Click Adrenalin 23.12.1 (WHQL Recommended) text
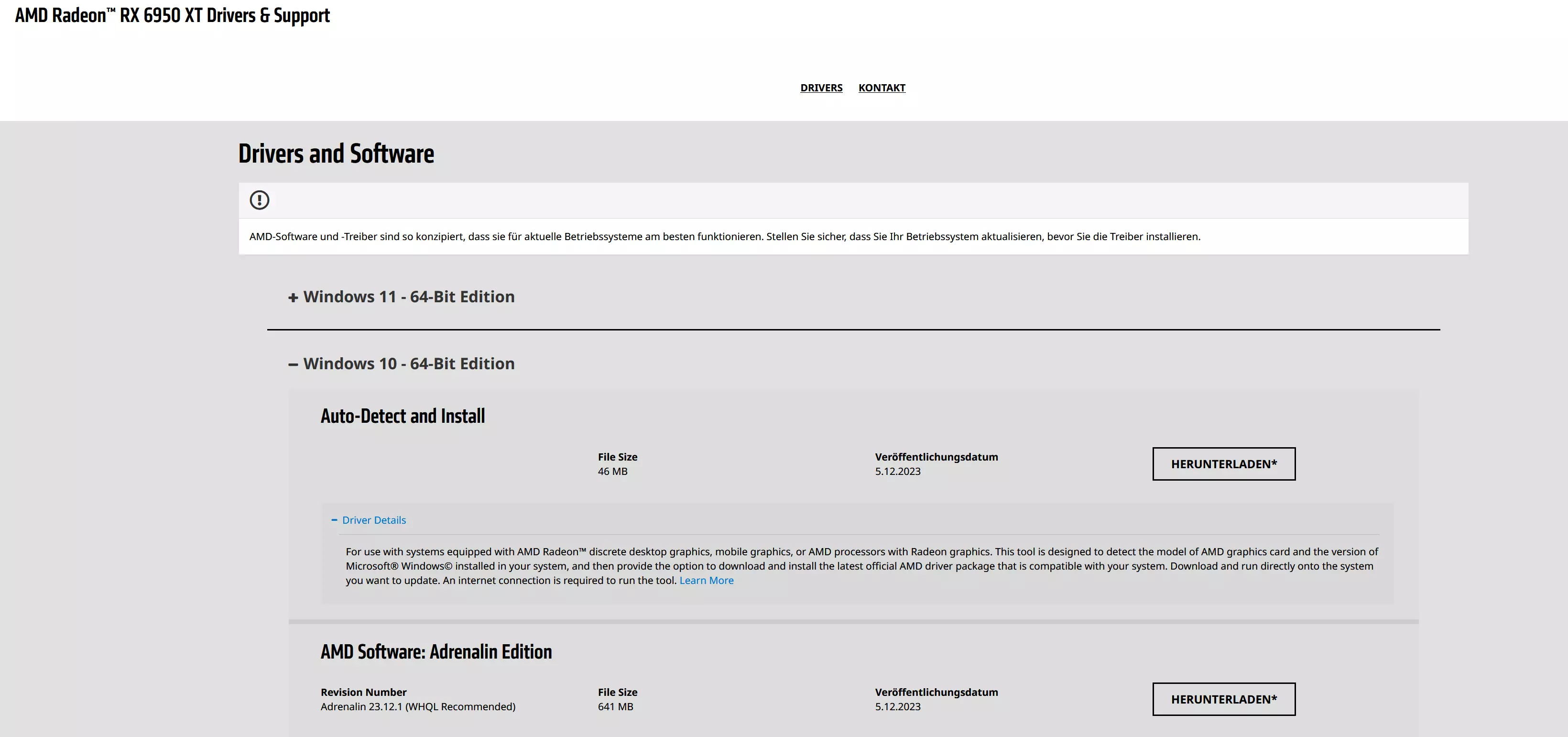This screenshot has width=1568, height=737. (x=417, y=706)
